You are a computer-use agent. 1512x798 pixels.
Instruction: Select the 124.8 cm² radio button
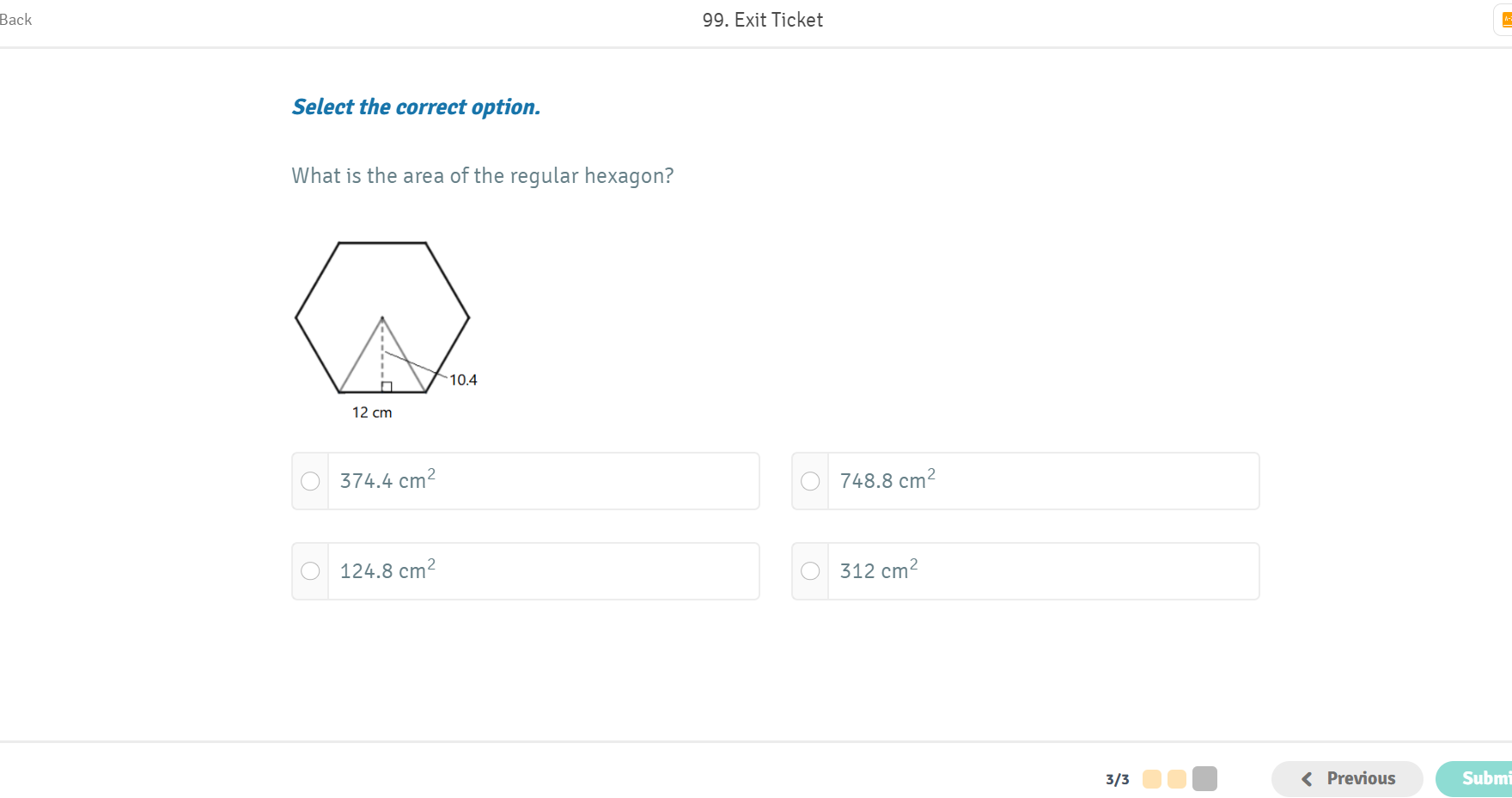coord(310,571)
